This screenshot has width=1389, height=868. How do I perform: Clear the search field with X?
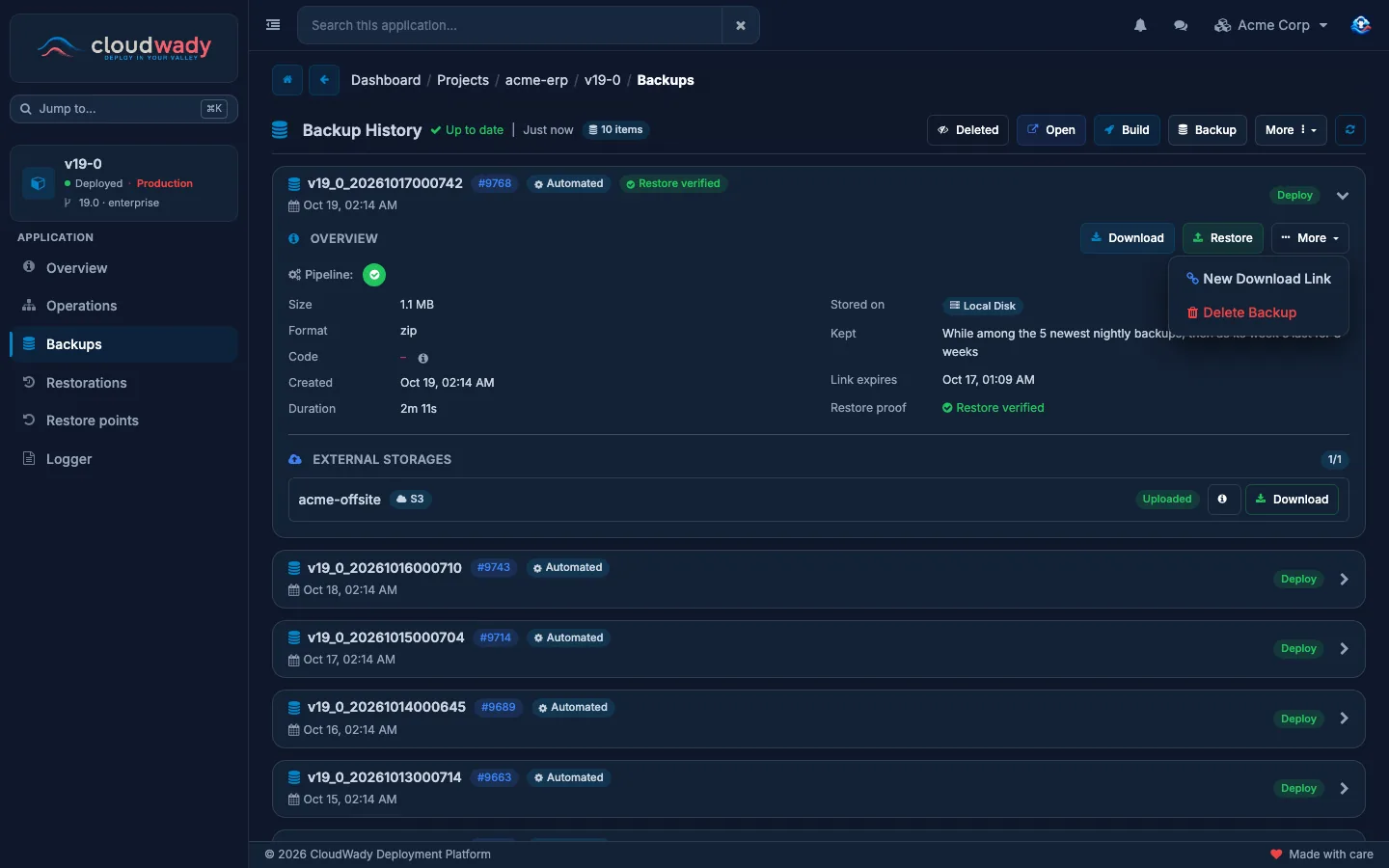(741, 25)
